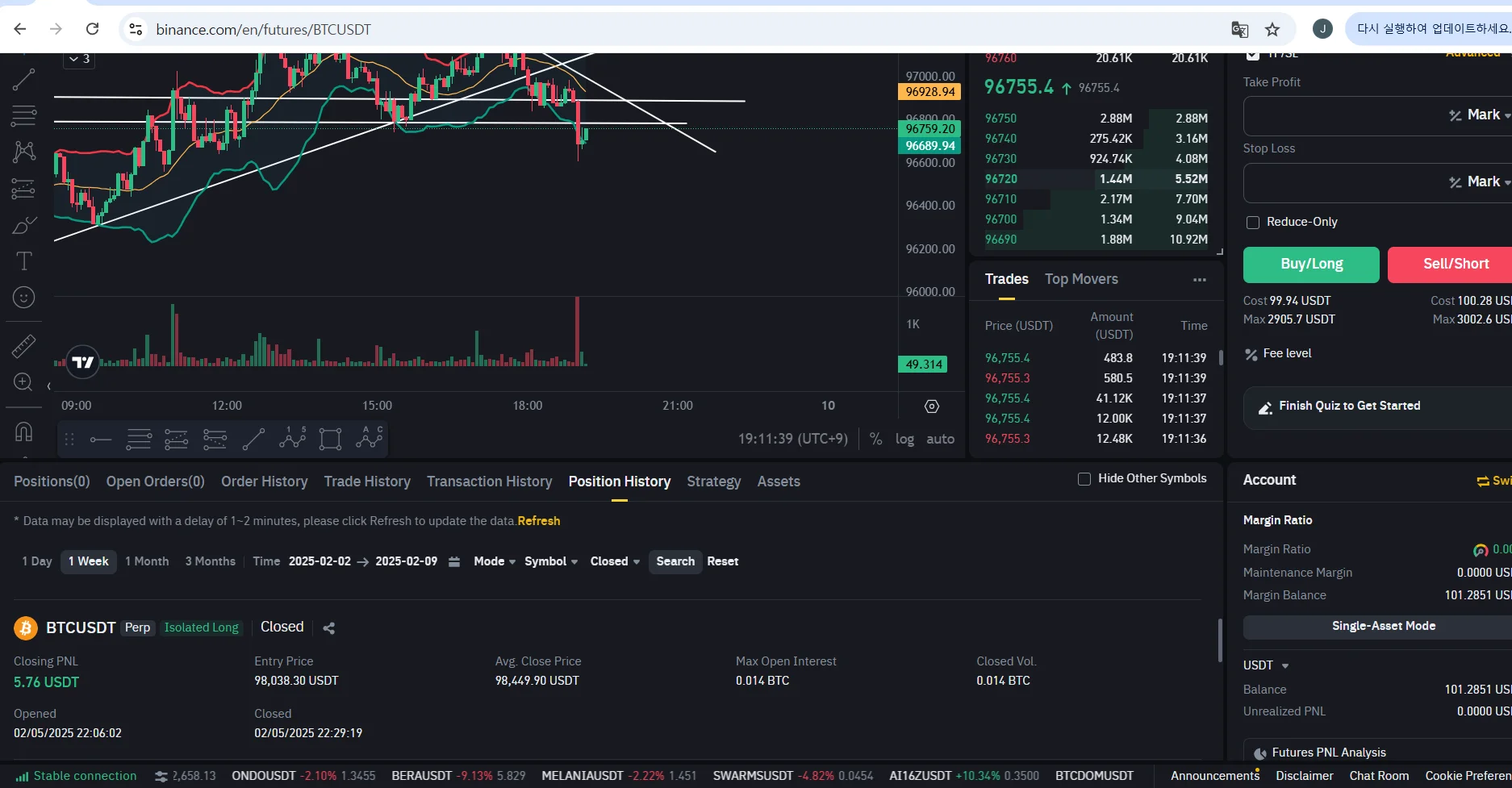
Task: Expand the Mode filter dropdown
Action: [x=495, y=561]
